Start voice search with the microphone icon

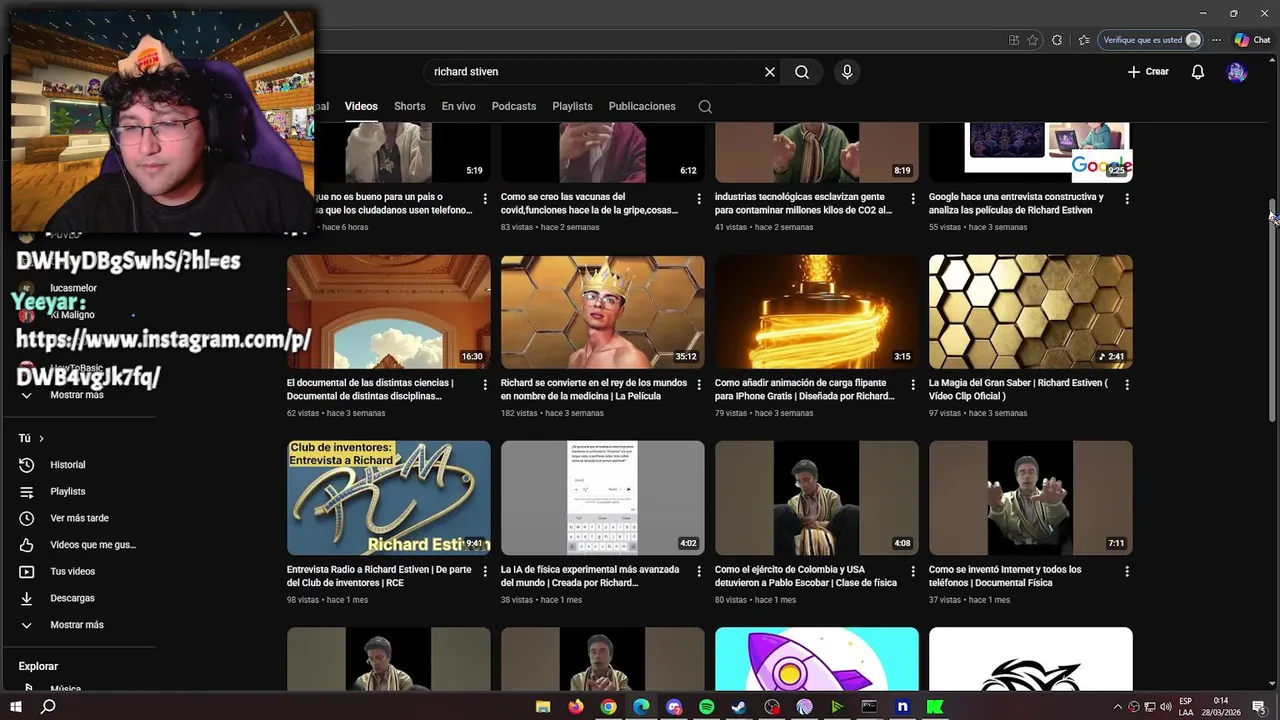coord(847,72)
